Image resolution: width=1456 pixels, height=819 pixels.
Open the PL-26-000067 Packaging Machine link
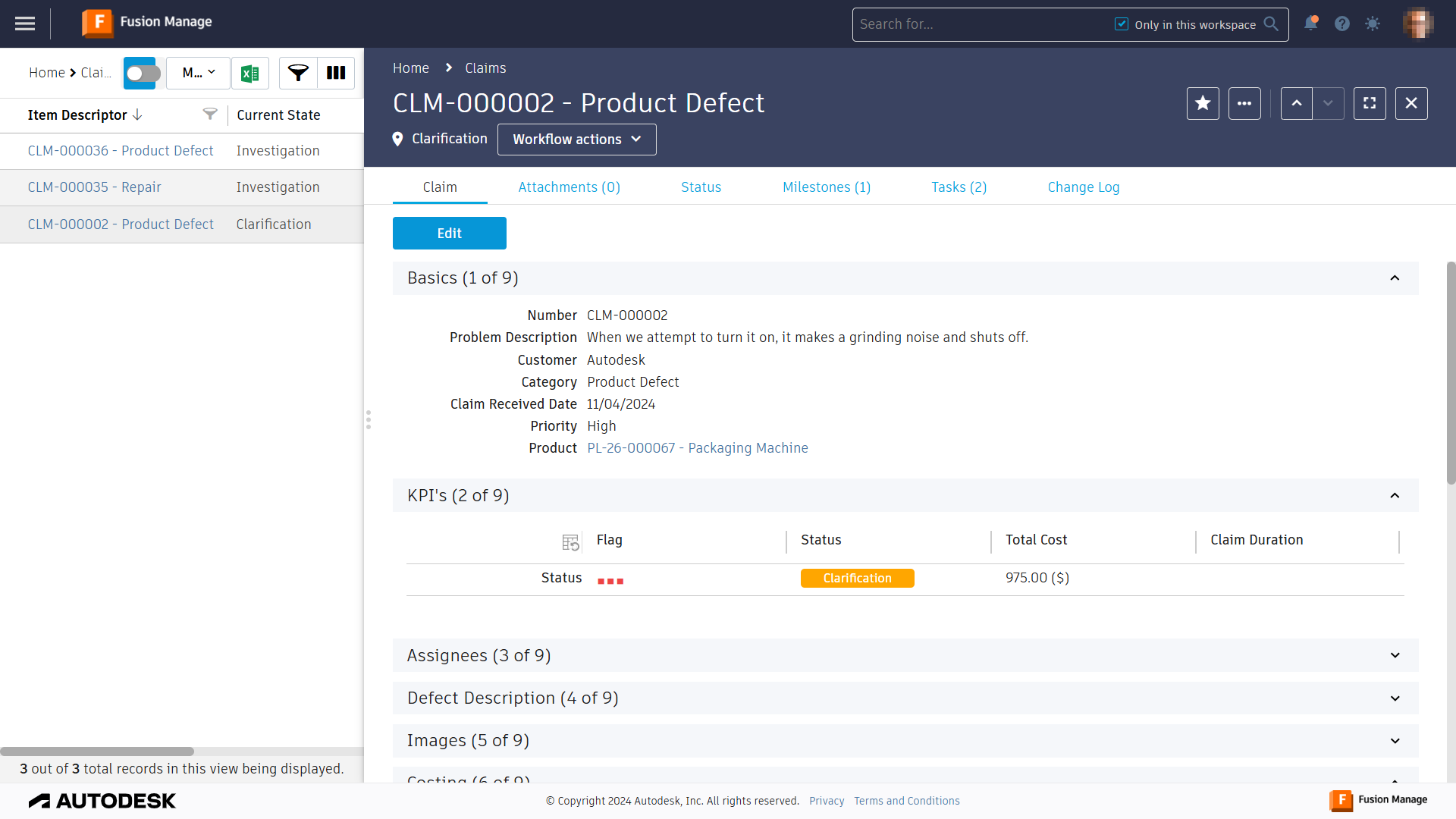click(x=697, y=448)
